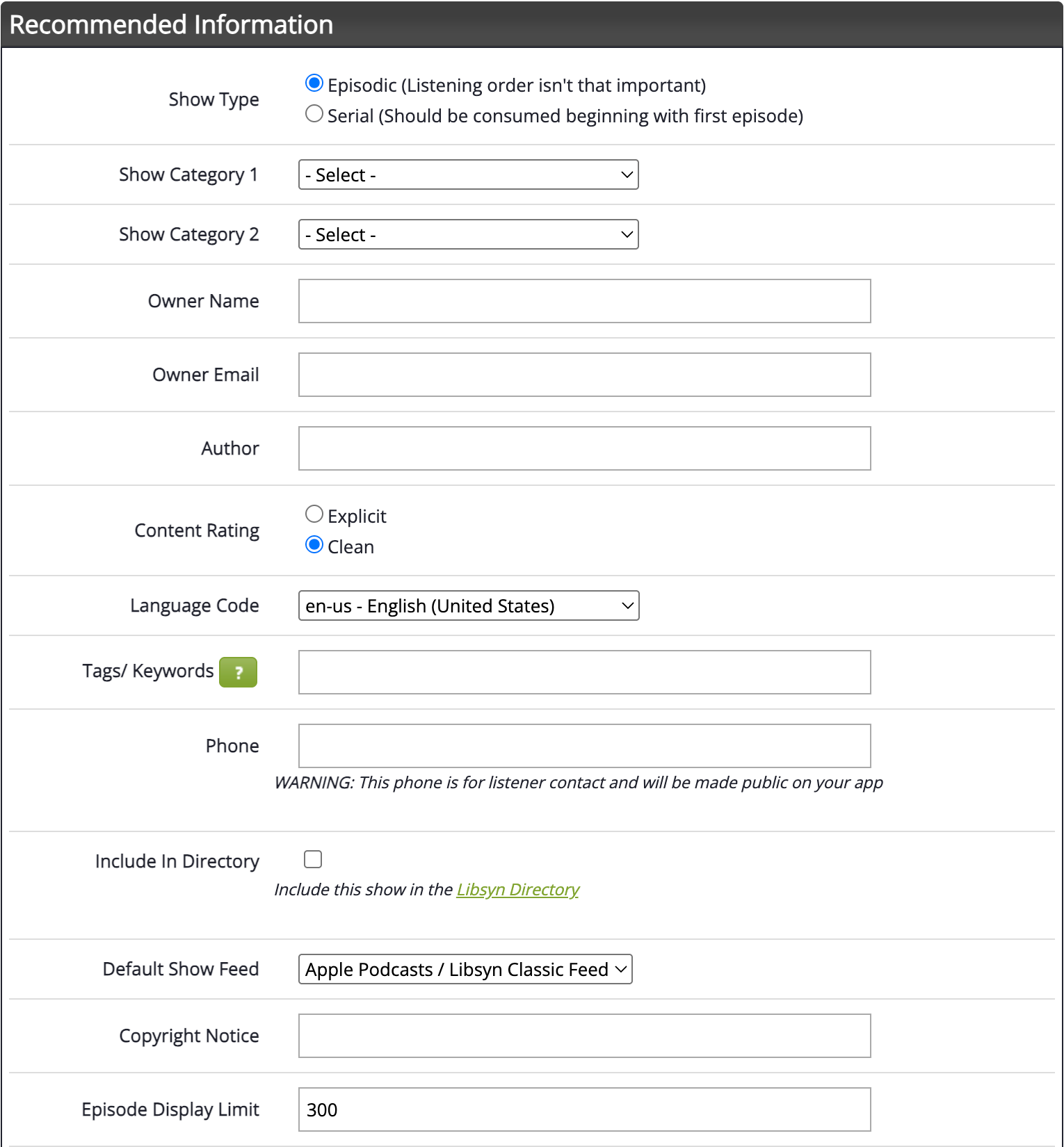Click into the Owner Name field
Viewport: 1064px width, 1147px height.
click(584, 302)
